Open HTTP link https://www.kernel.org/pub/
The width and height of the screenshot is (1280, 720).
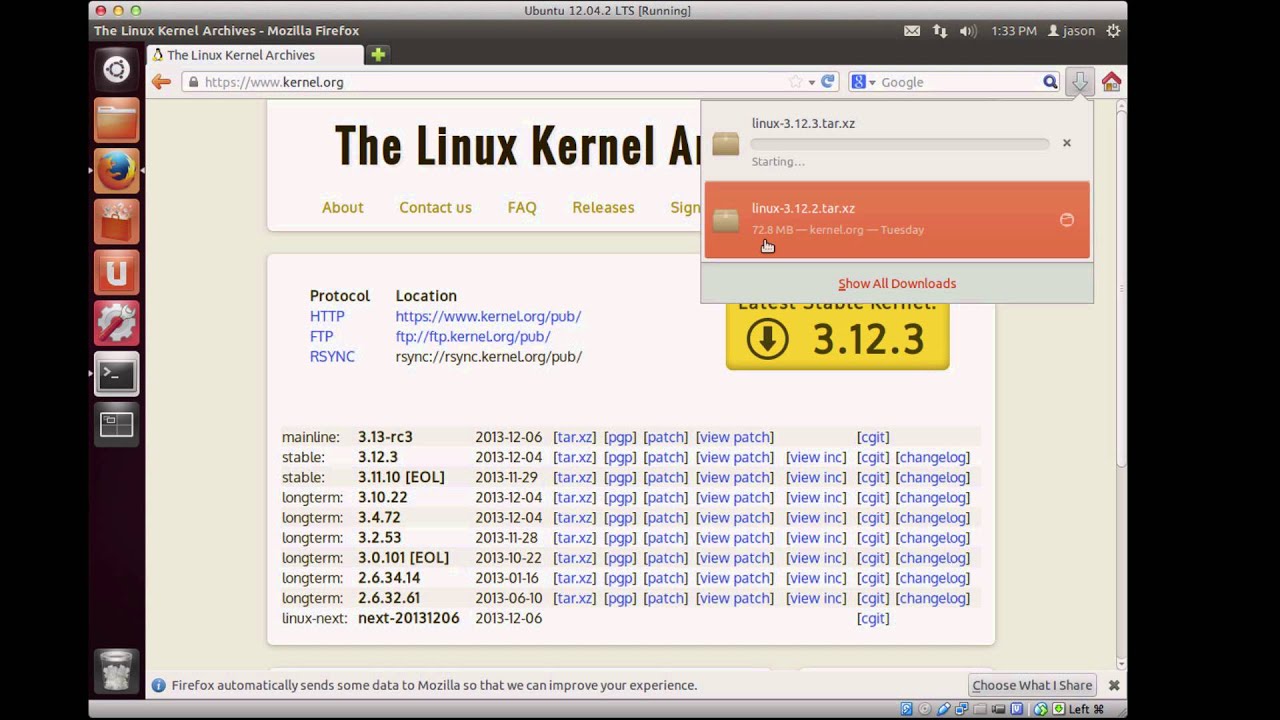(x=488, y=316)
